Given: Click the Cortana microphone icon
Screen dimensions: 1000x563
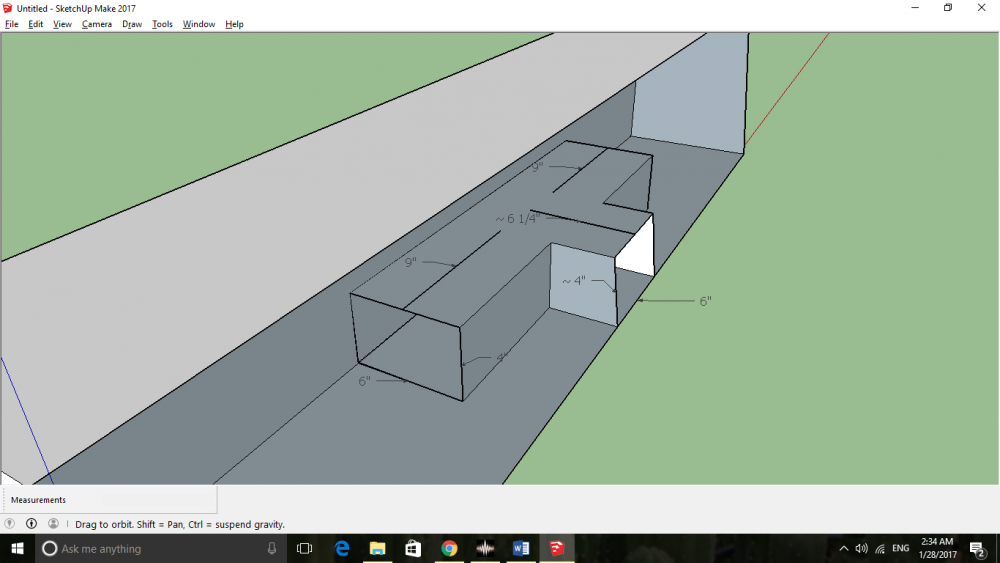Looking at the screenshot, I should (272, 548).
